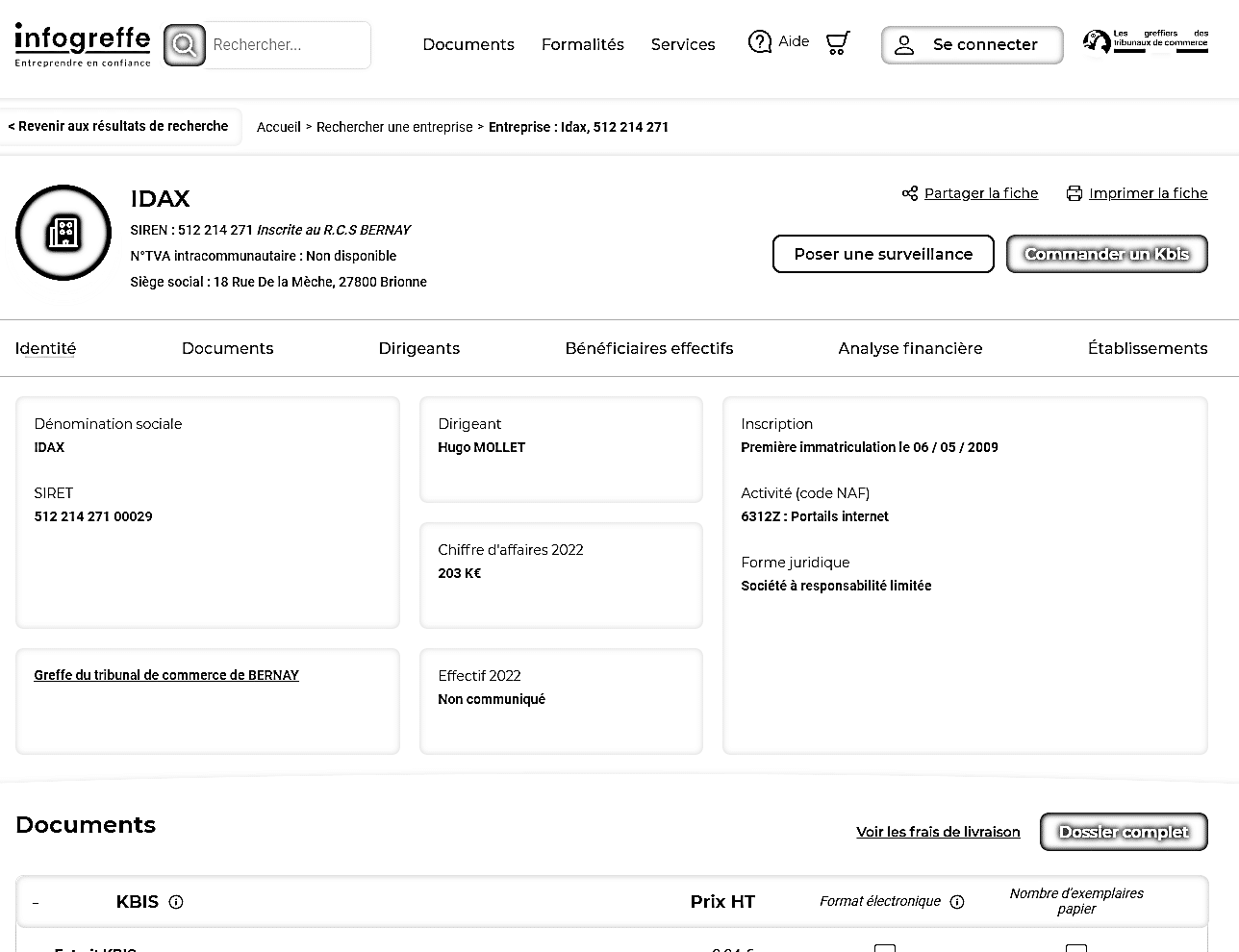Click the Se connecter button

click(x=973, y=45)
